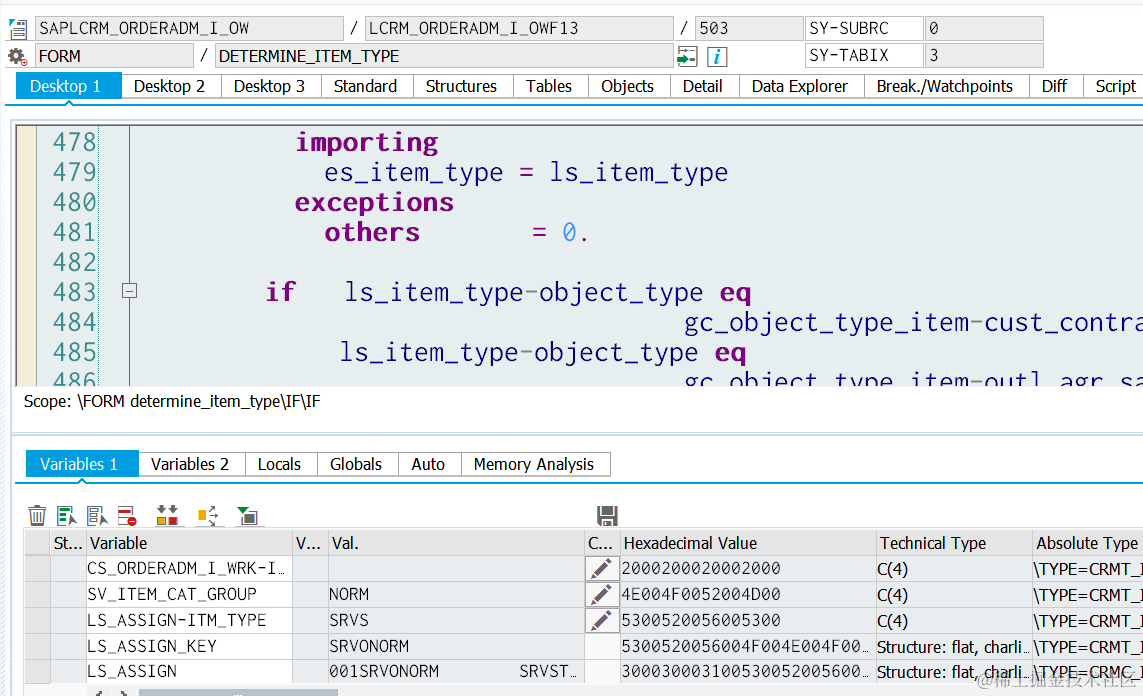The image size is (1143, 696).
Task: Click the floppy disk save icon
Action: pos(606,515)
